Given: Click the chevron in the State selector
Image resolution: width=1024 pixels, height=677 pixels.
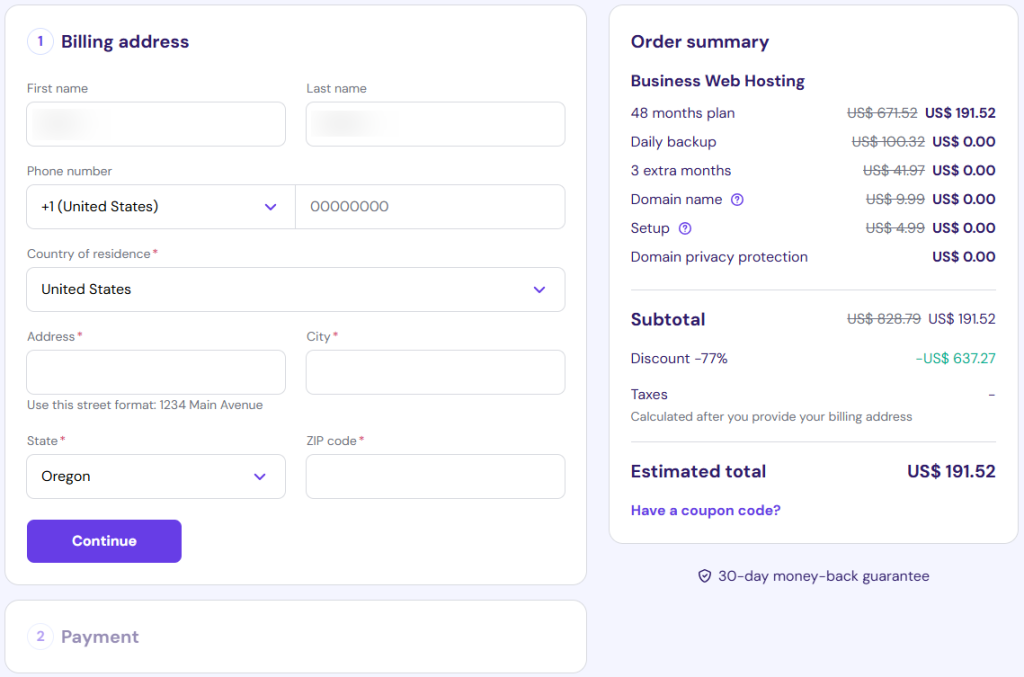Looking at the screenshot, I should pyautogui.click(x=260, y=477).
